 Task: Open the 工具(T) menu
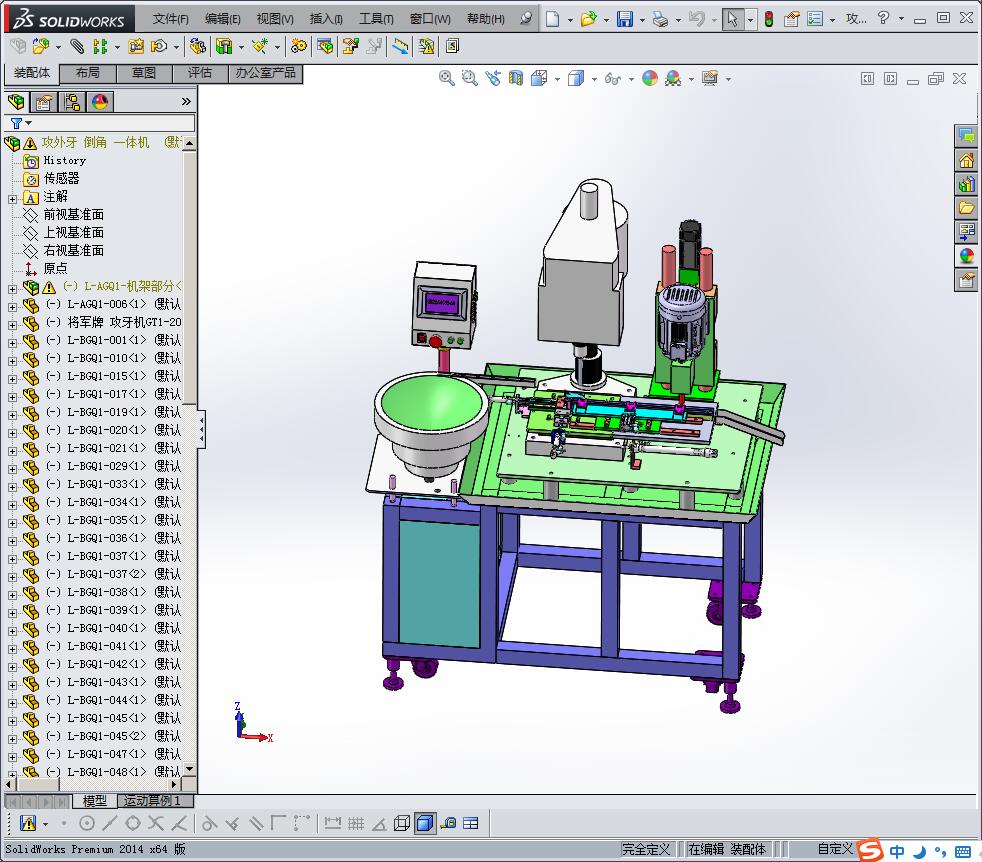(x=376, y=19)
